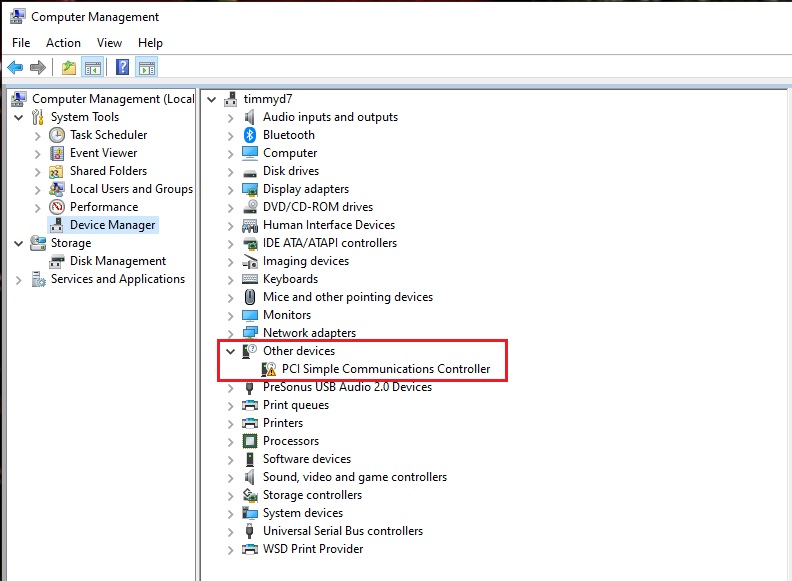This screenshot has height=581, width=792.
Task: Toggle Show/Hide Action Pane toolbar icon
Action: click(147, 67)
